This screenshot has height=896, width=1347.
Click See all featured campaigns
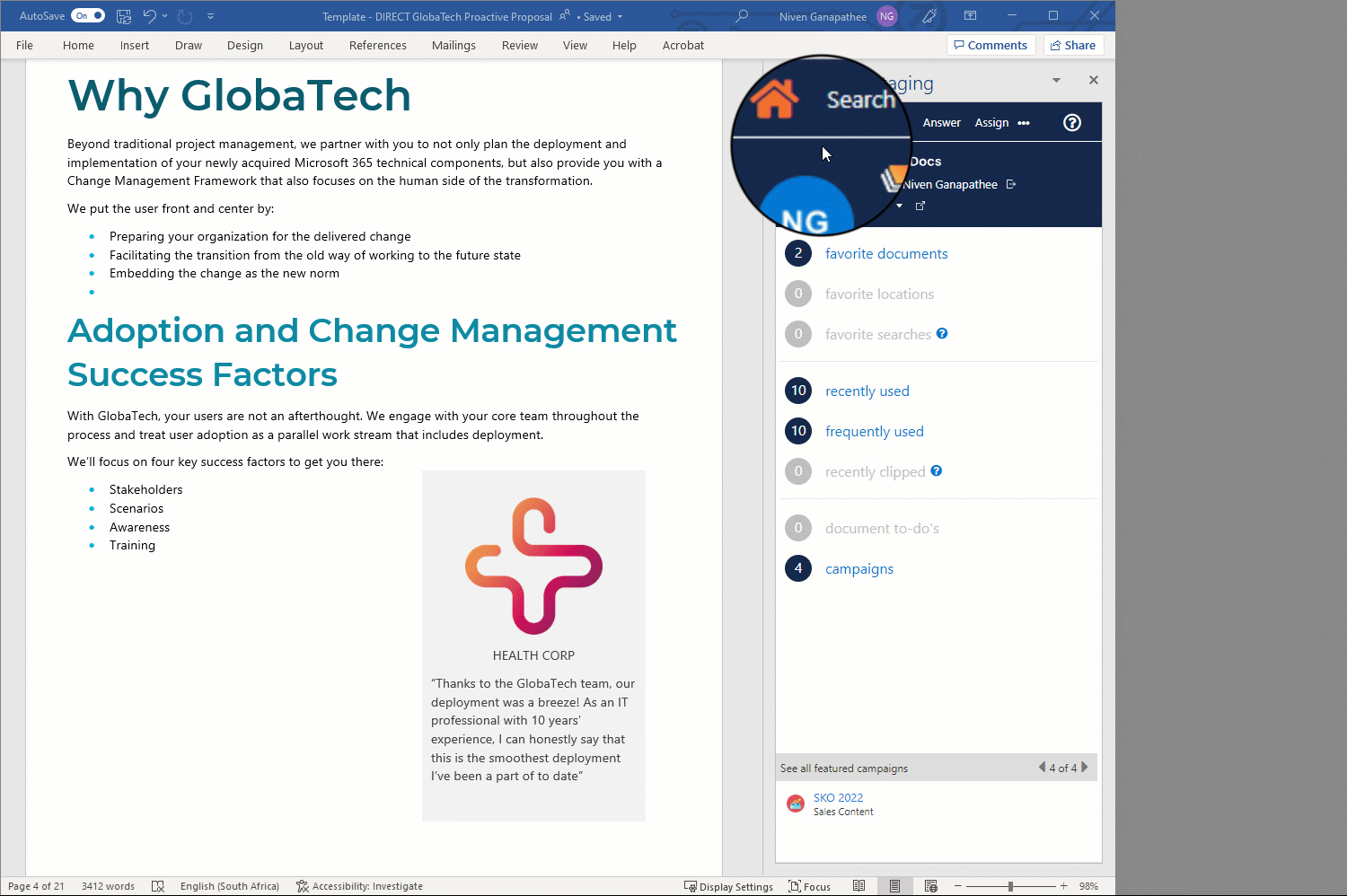[x=844, y=769]
